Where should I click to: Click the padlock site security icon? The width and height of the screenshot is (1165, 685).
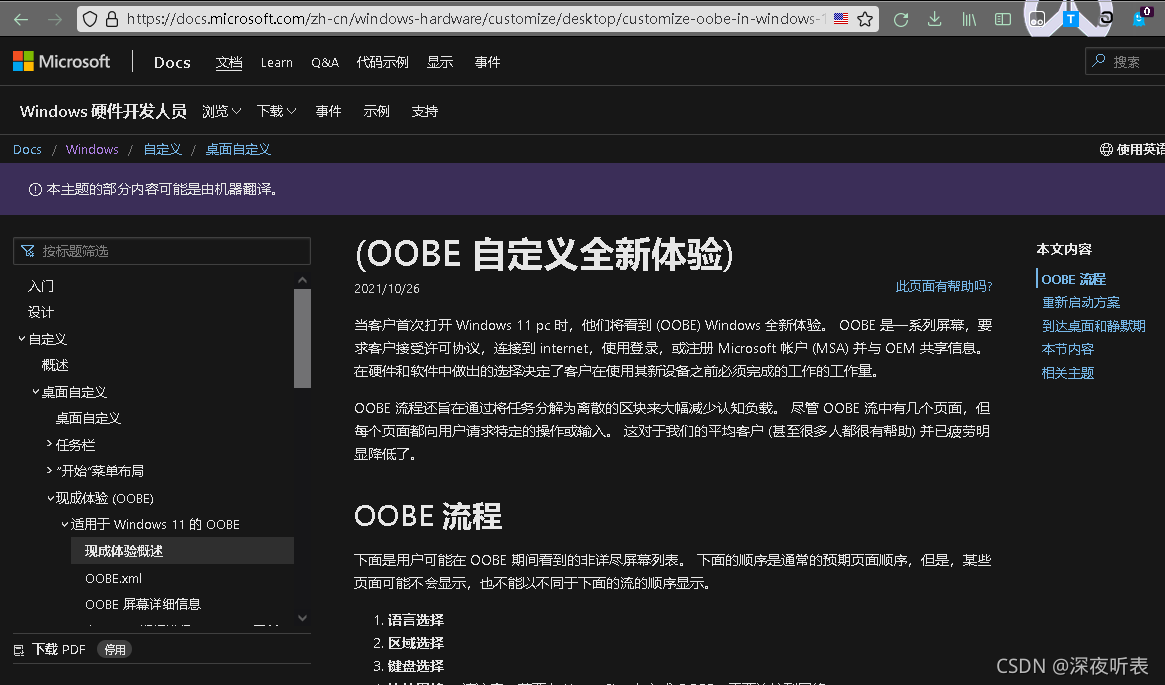[x=111, y=19]
